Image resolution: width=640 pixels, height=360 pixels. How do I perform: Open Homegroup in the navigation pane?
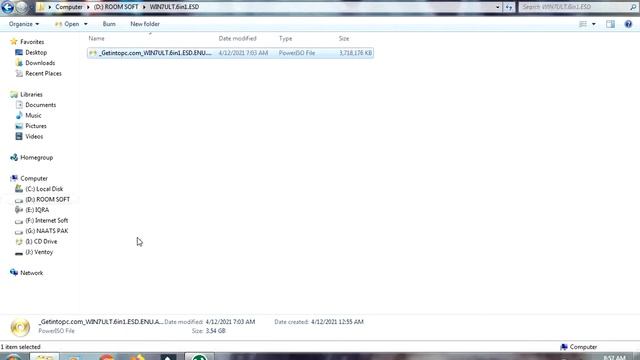pyautogui.click(x=36, y=158)
